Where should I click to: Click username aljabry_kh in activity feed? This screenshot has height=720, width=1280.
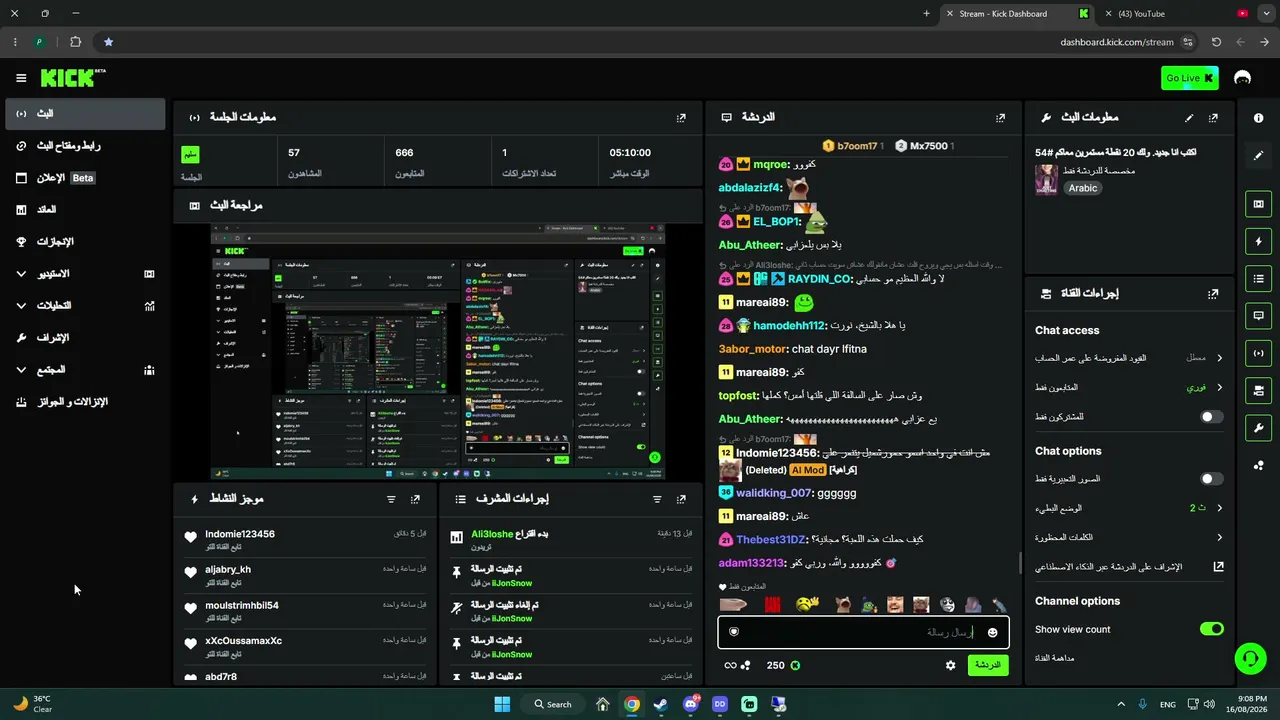[x=228, y=570]
